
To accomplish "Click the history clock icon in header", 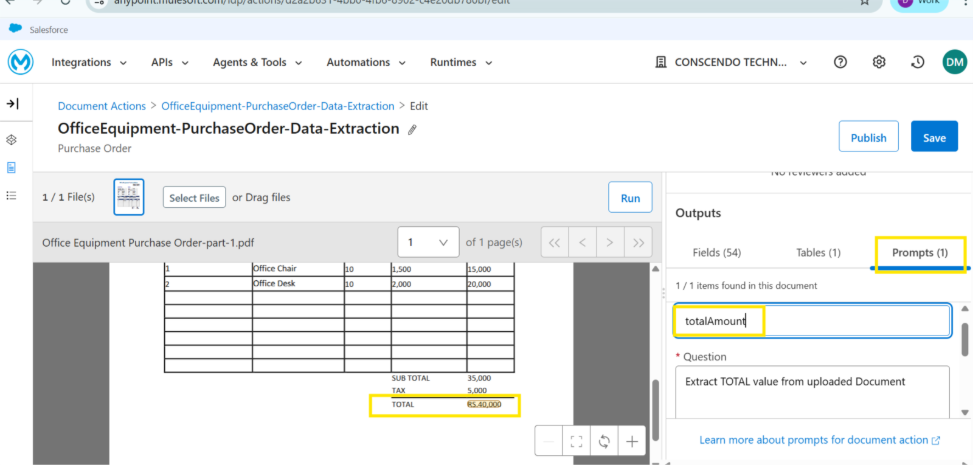I will [x=917, y=62].
